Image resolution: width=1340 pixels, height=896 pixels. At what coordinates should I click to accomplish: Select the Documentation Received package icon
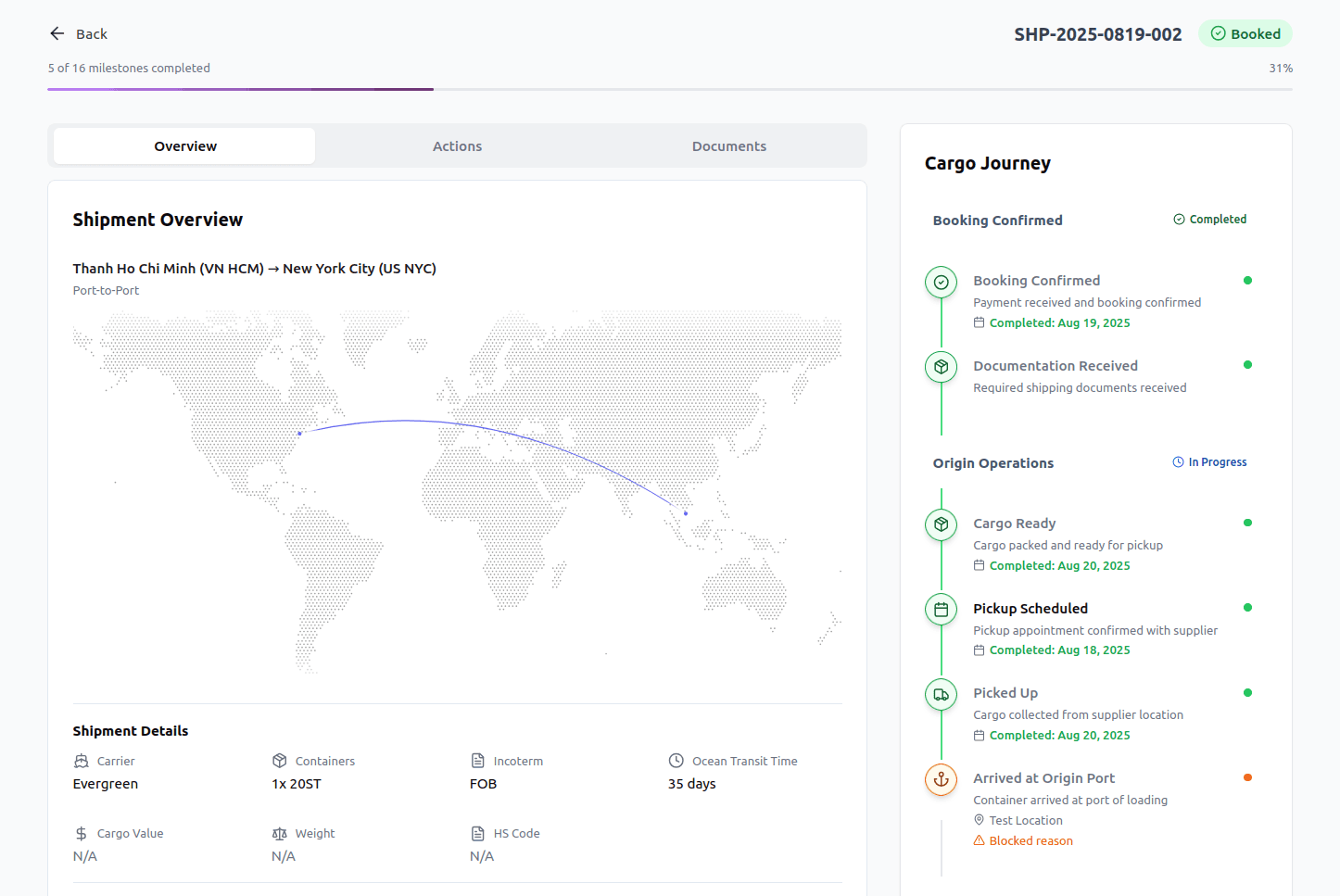pyautogui.click(x=941, y=367)
